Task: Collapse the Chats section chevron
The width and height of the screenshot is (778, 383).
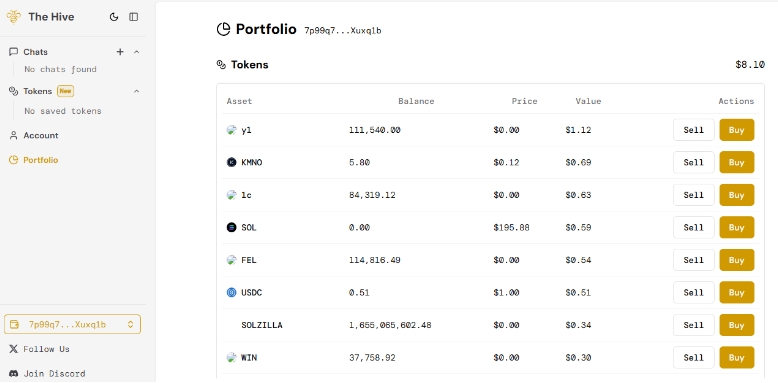Action: click(137, 52)
